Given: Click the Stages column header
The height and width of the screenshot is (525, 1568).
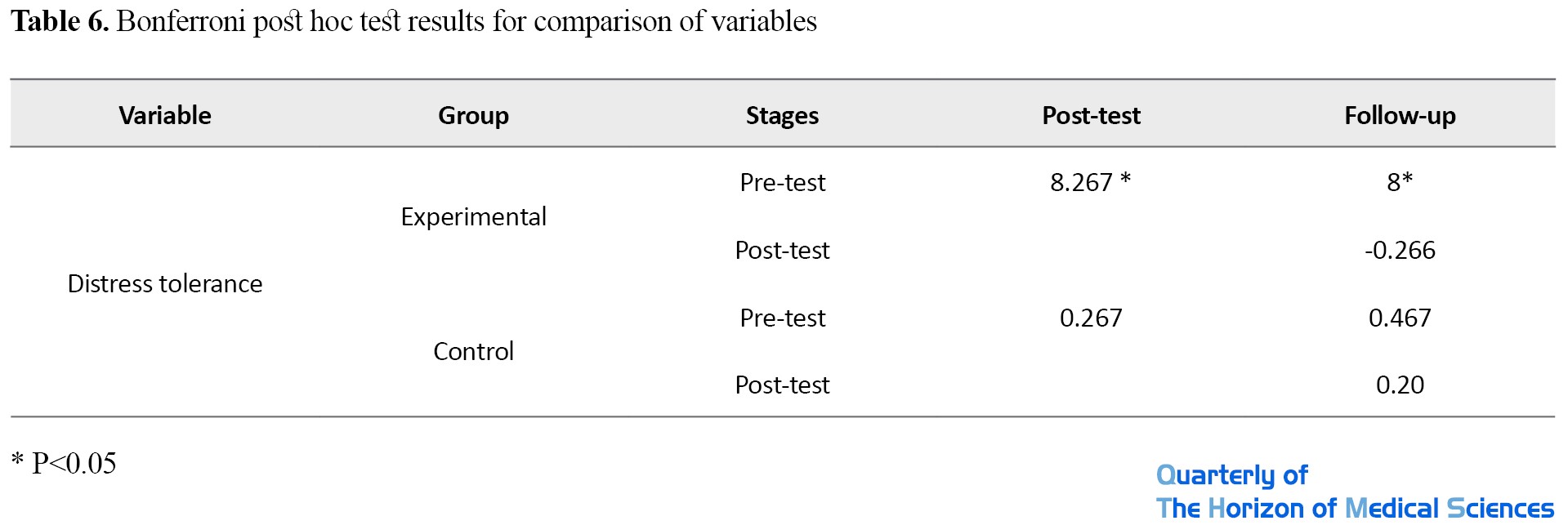Looking at the screenshot, I should coord(782,115).
